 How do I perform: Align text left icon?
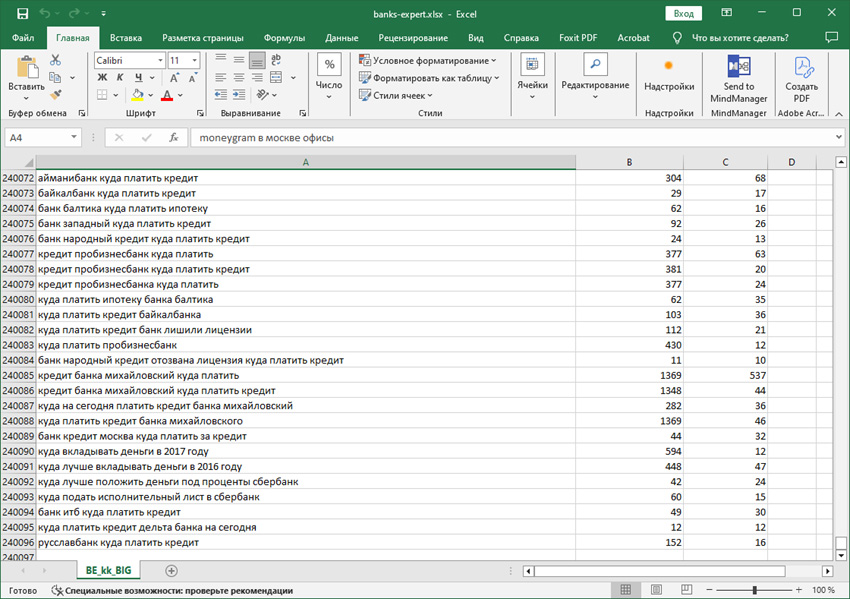(221, 78)
